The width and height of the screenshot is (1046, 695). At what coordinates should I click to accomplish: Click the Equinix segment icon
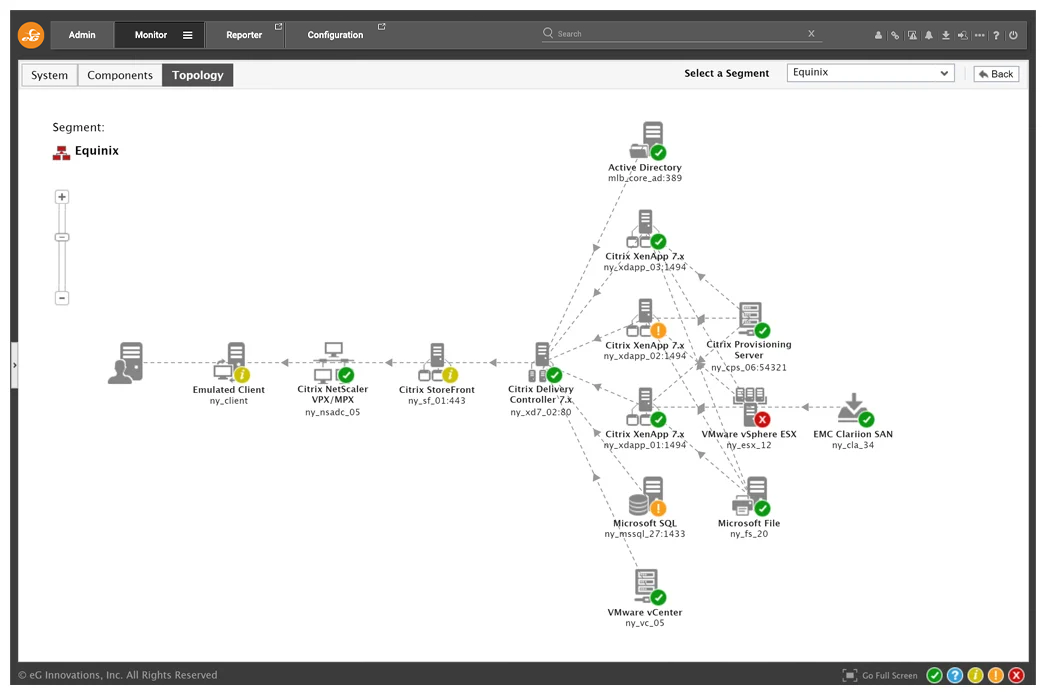[61, 153]
